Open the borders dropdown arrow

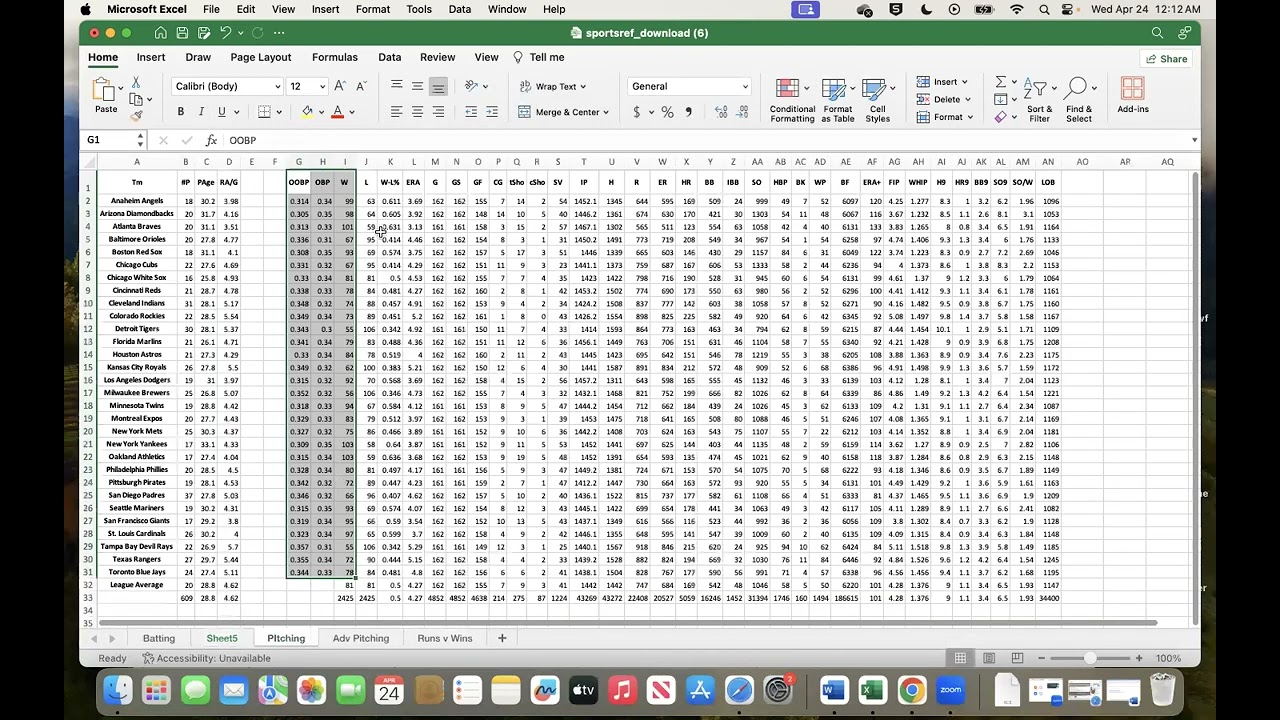280,113
